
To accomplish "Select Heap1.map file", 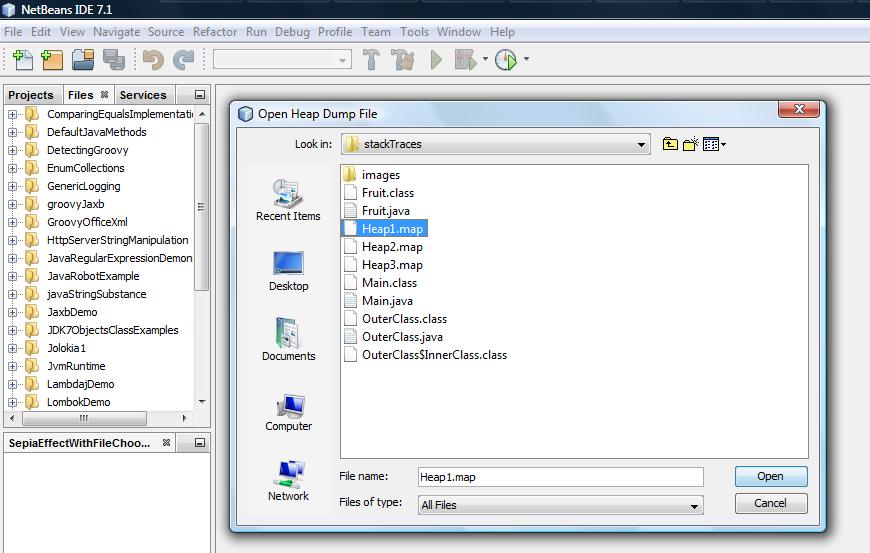I will (385, 229).
